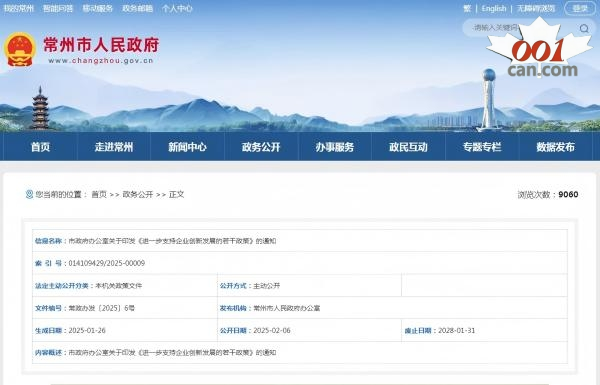Click the 我的常州 top link
Screen dimensions: 600x385
pos(18,8)
